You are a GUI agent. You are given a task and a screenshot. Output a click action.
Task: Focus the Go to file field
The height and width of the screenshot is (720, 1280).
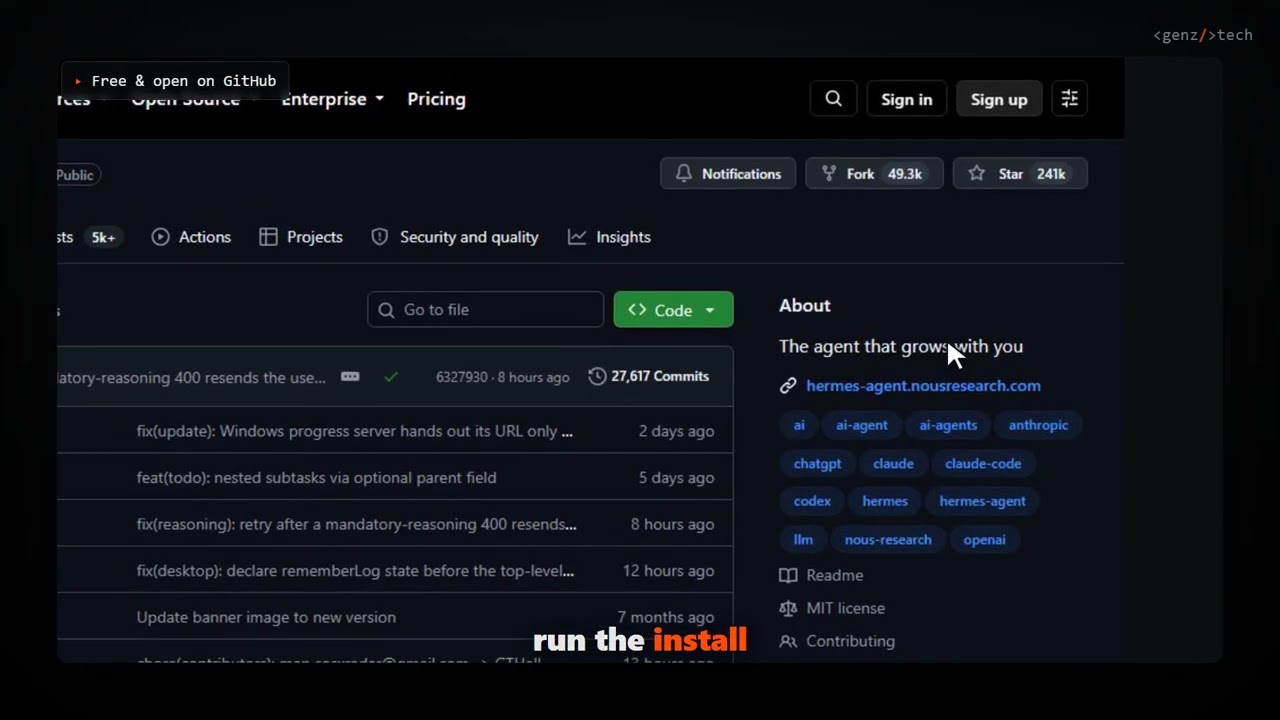coord(485,310)
